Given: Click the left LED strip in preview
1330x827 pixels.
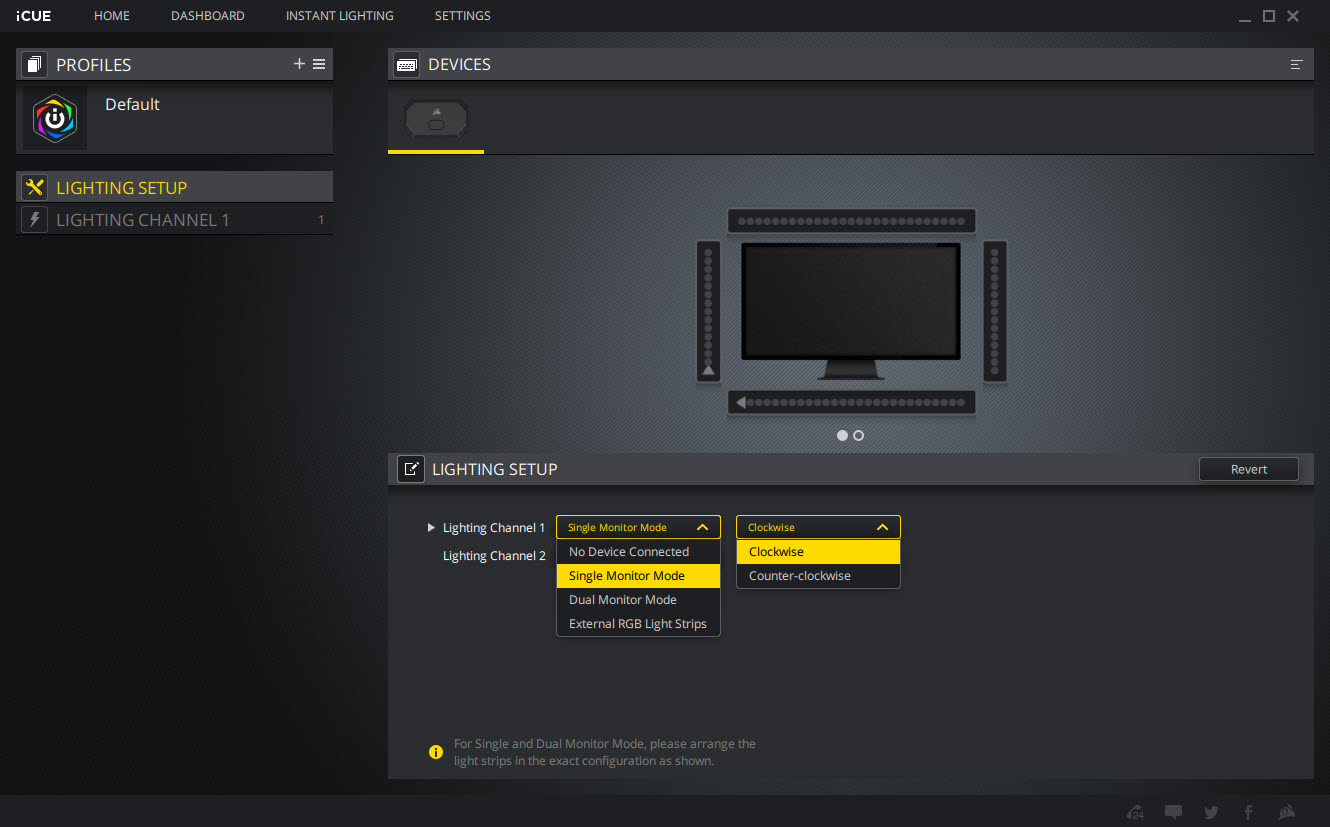Looking at the screenshot, I should click(709, 311).
